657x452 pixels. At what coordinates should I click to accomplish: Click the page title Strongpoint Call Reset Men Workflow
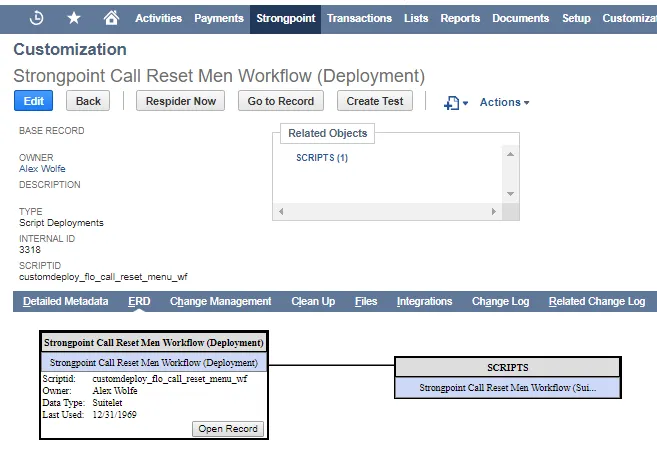pos(219,76)
